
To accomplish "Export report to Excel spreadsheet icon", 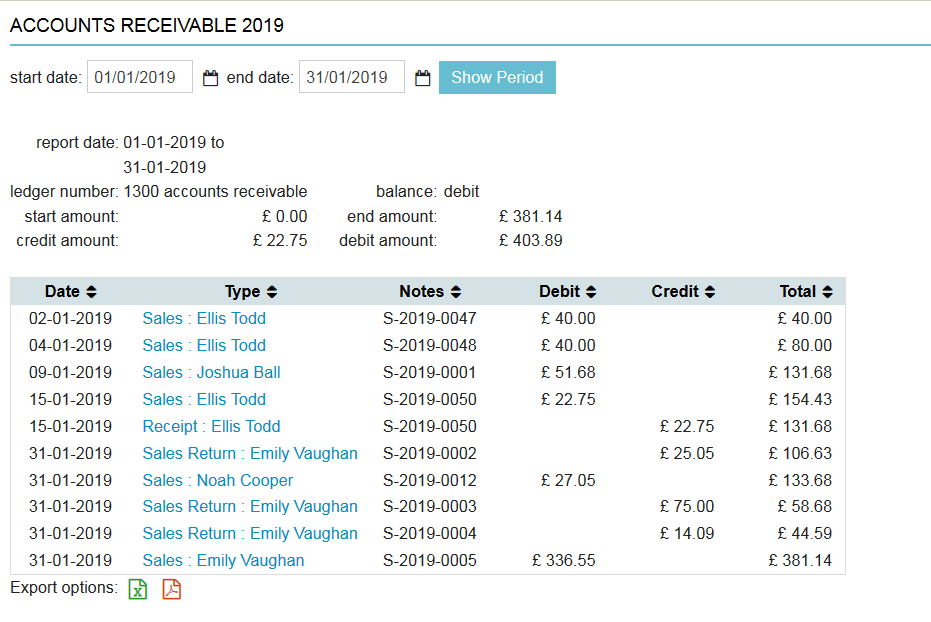I will click(x=138, y=589).
